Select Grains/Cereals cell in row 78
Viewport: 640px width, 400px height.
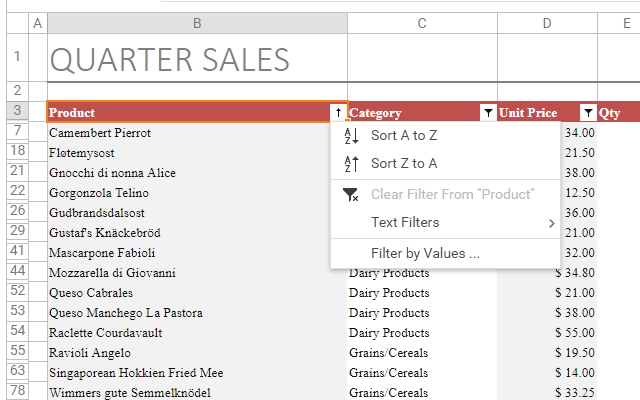422,393
